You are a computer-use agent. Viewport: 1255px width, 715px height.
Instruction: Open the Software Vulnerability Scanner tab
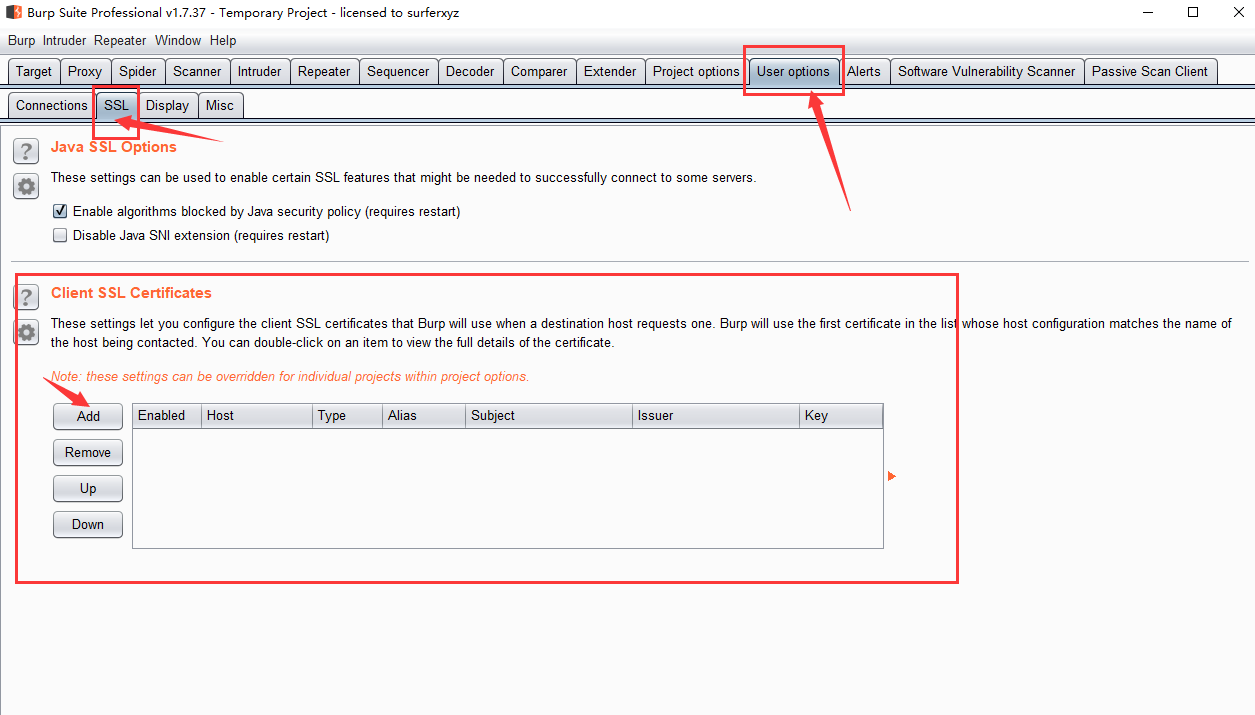[987, 72]
